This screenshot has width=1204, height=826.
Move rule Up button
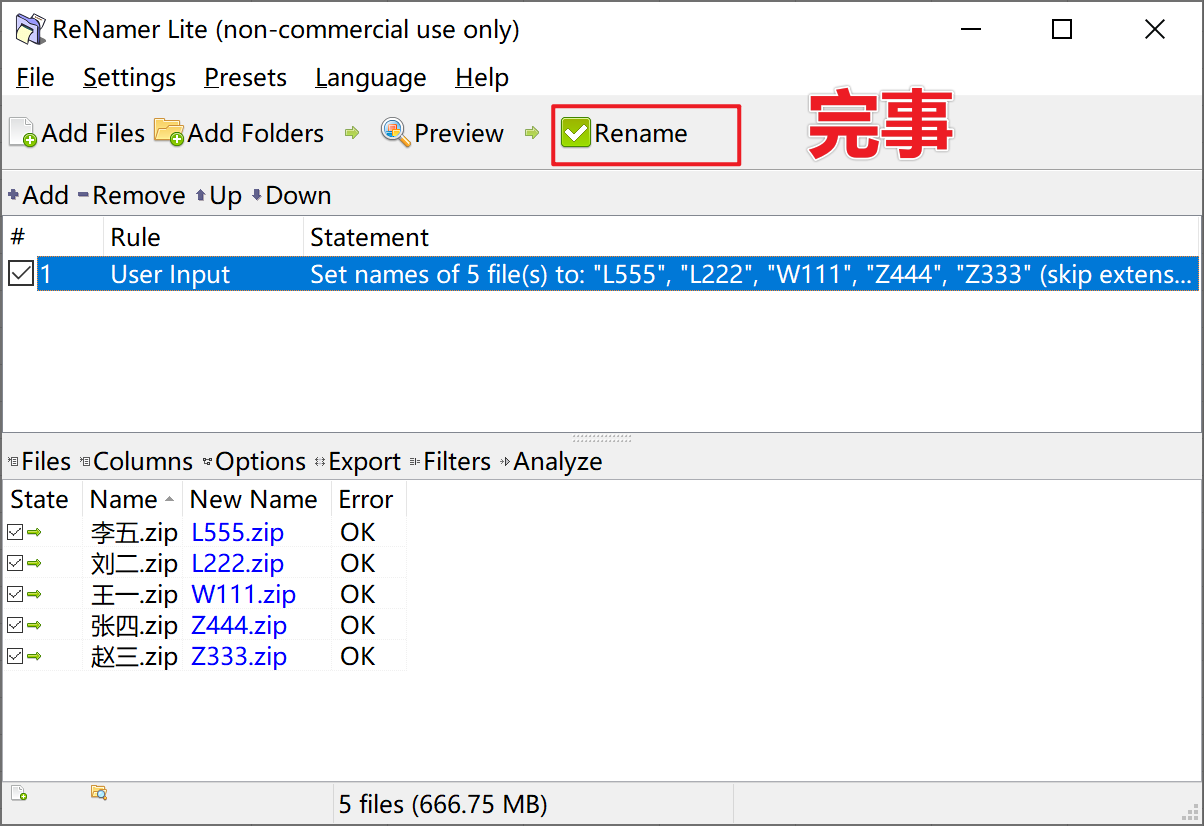click(219, 195)
